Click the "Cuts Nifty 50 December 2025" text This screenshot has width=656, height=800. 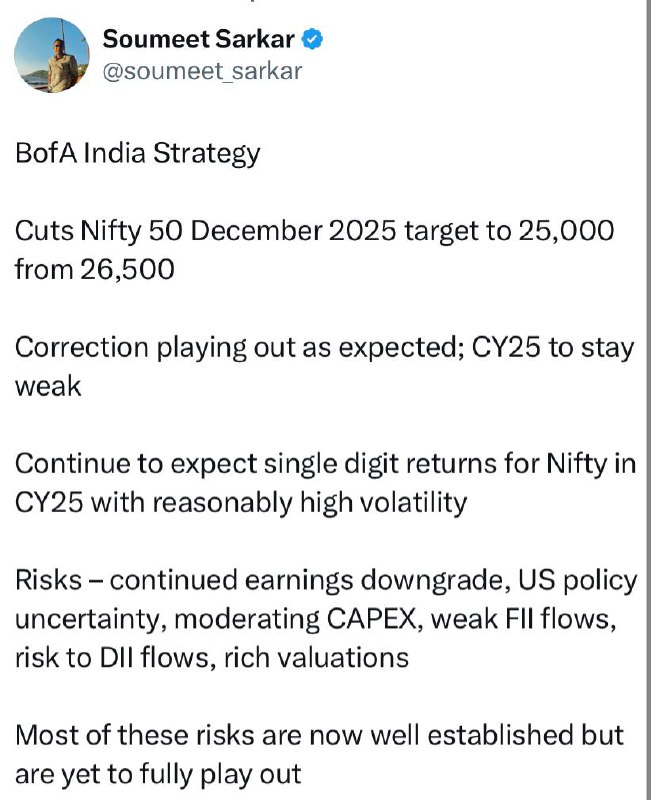tap(206, 231)
